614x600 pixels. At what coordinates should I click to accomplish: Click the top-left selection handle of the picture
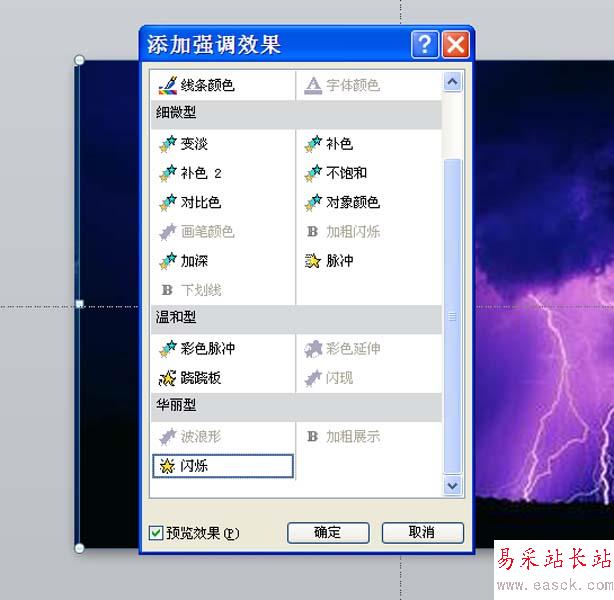coord(79,60)
